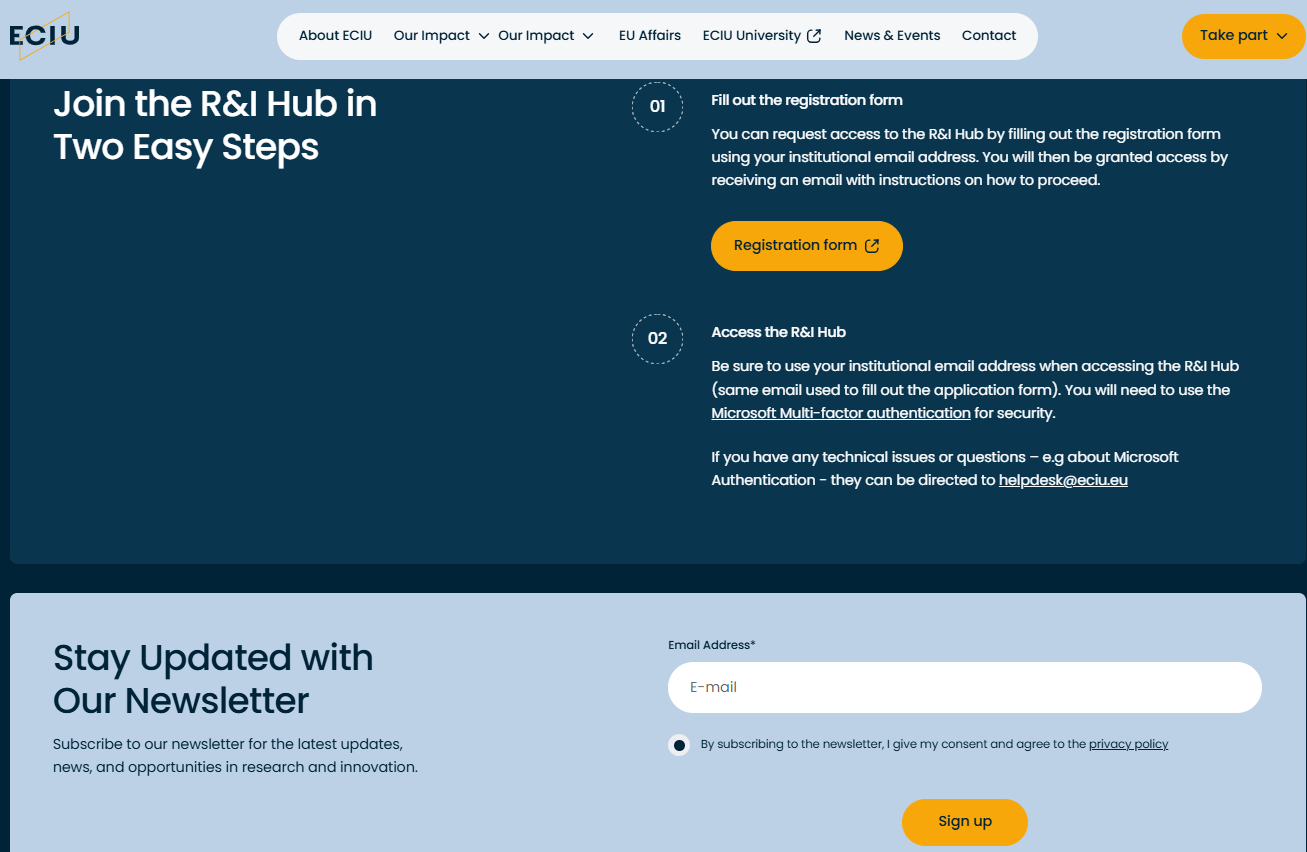Viewport: 1307px width, 852px height.
Task: Expand the second Our Impact chevron
Action: pyautogui.click(x=588, y=36)
